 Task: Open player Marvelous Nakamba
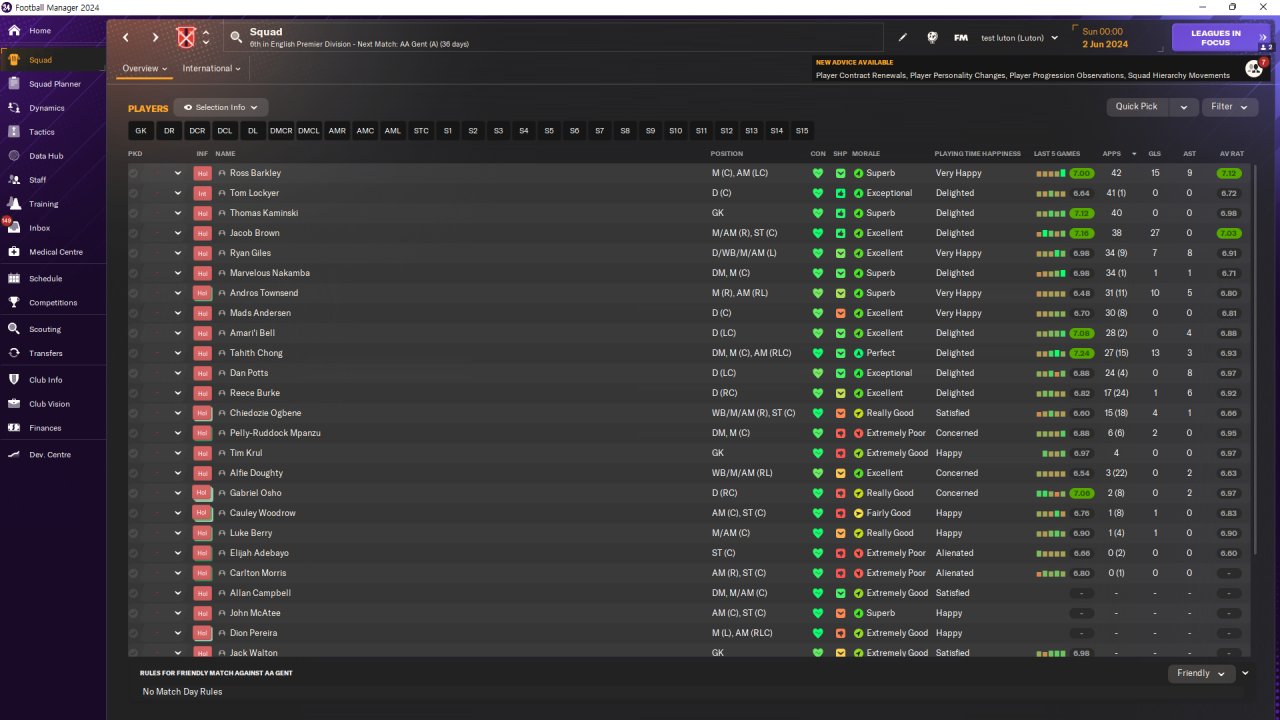point(270,273)
